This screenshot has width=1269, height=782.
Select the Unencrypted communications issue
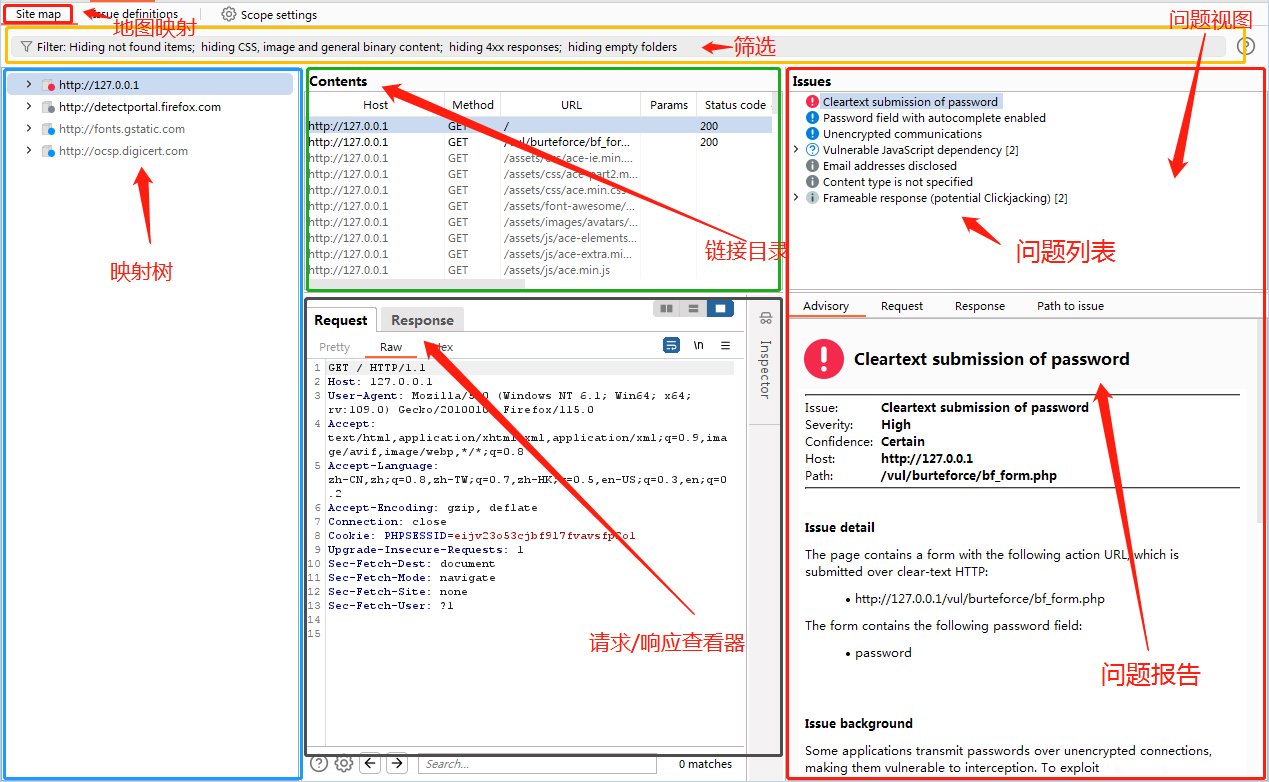(902, 134)
